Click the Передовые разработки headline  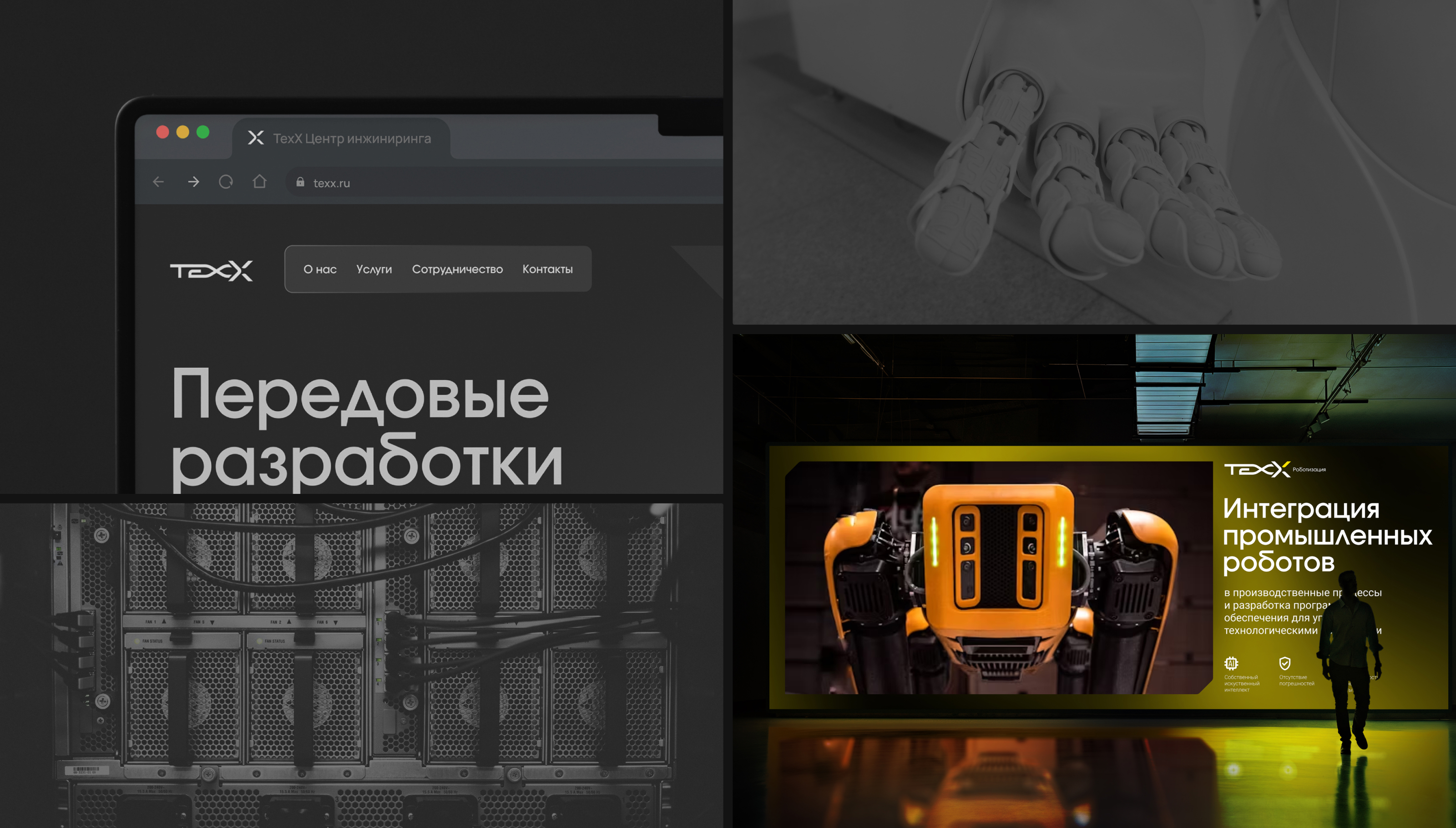(x=366, y=427)
